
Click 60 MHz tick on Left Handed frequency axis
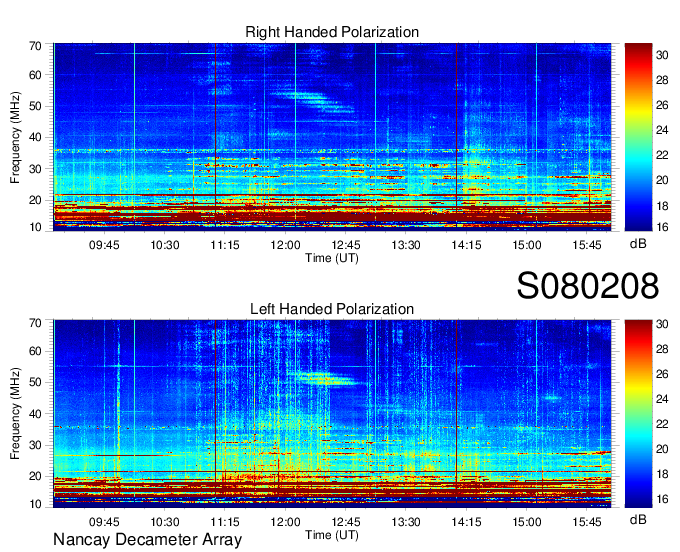[35, 351]
